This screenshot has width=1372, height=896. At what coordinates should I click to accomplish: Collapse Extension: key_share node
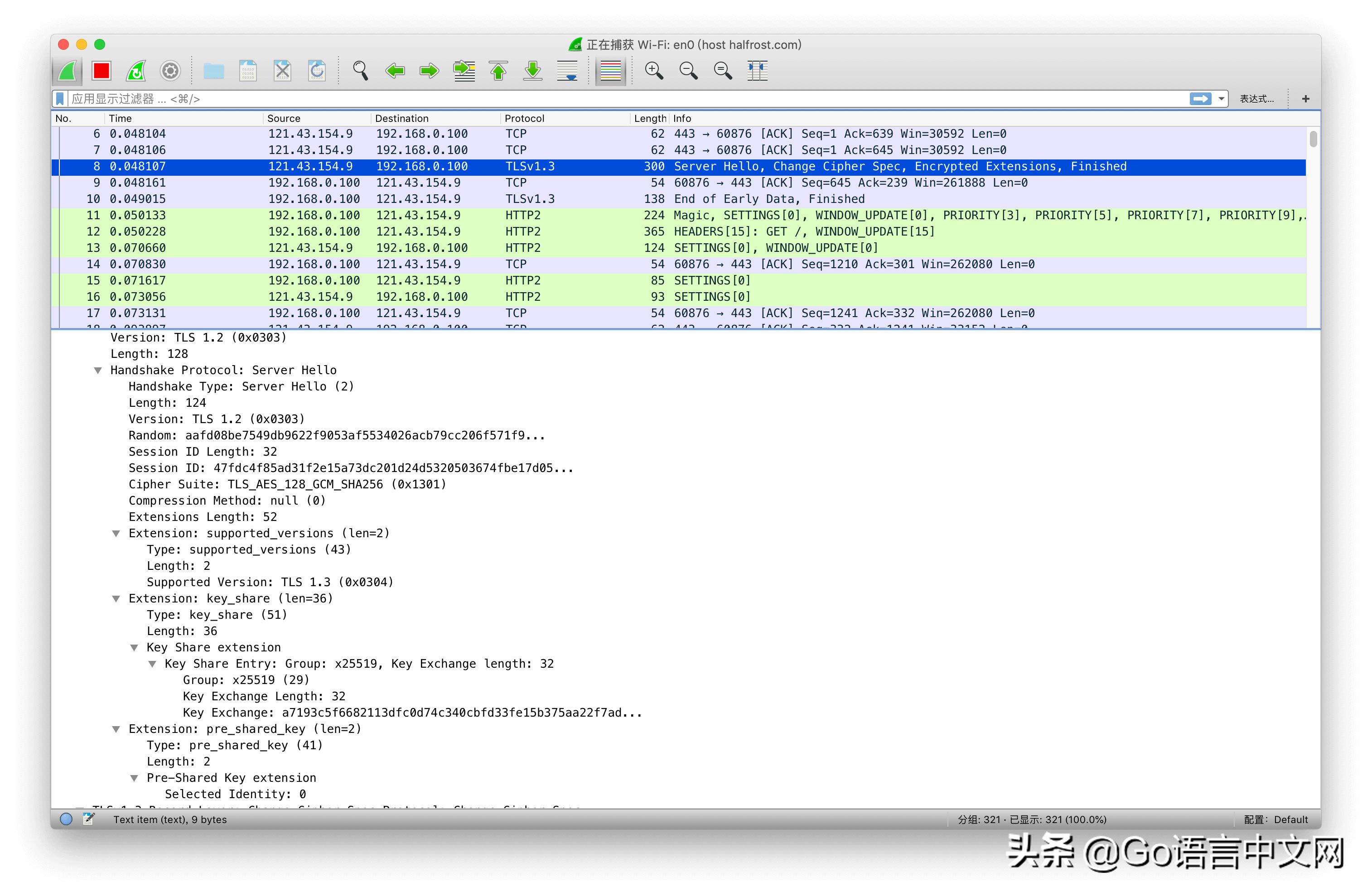click(x=116, y=599)
